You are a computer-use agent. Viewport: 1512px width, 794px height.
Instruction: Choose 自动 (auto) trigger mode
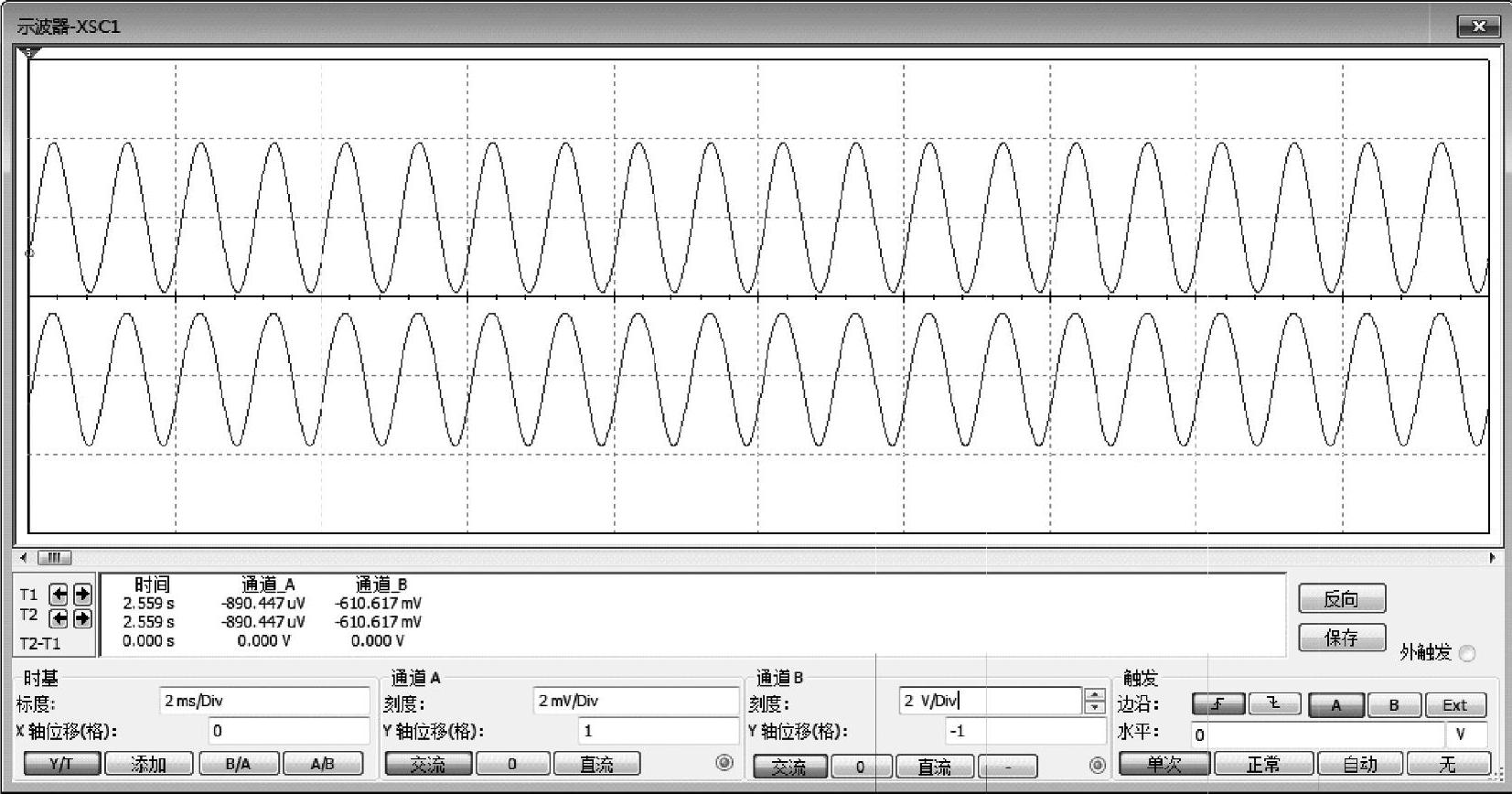click(1360, 764)
